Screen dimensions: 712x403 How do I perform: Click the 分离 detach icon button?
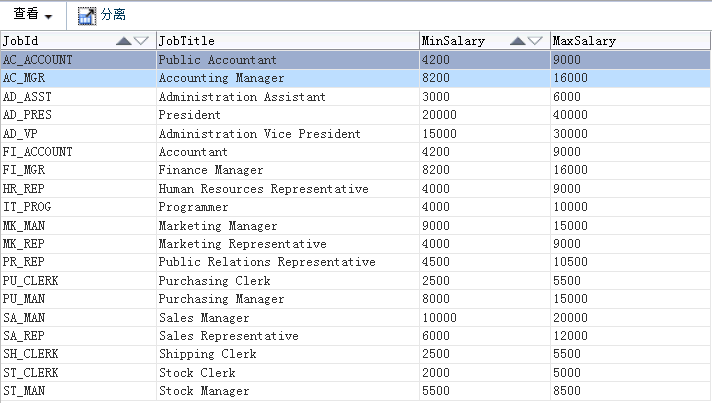[87, 16]
